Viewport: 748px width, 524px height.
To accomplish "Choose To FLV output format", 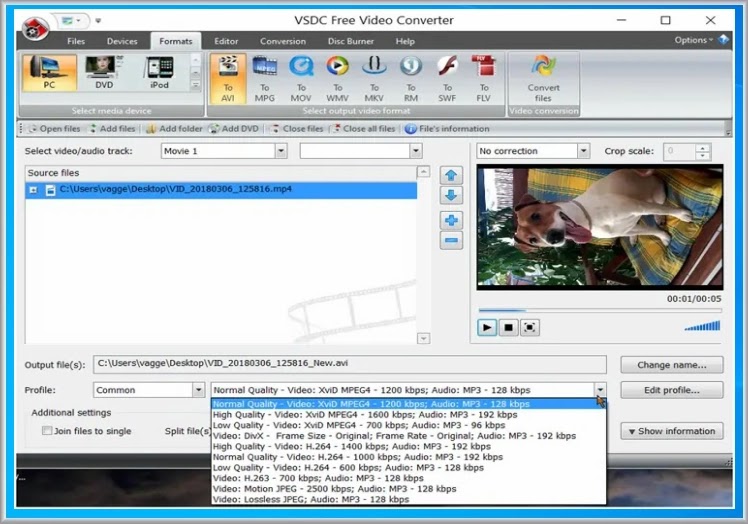I will point(483,79).
